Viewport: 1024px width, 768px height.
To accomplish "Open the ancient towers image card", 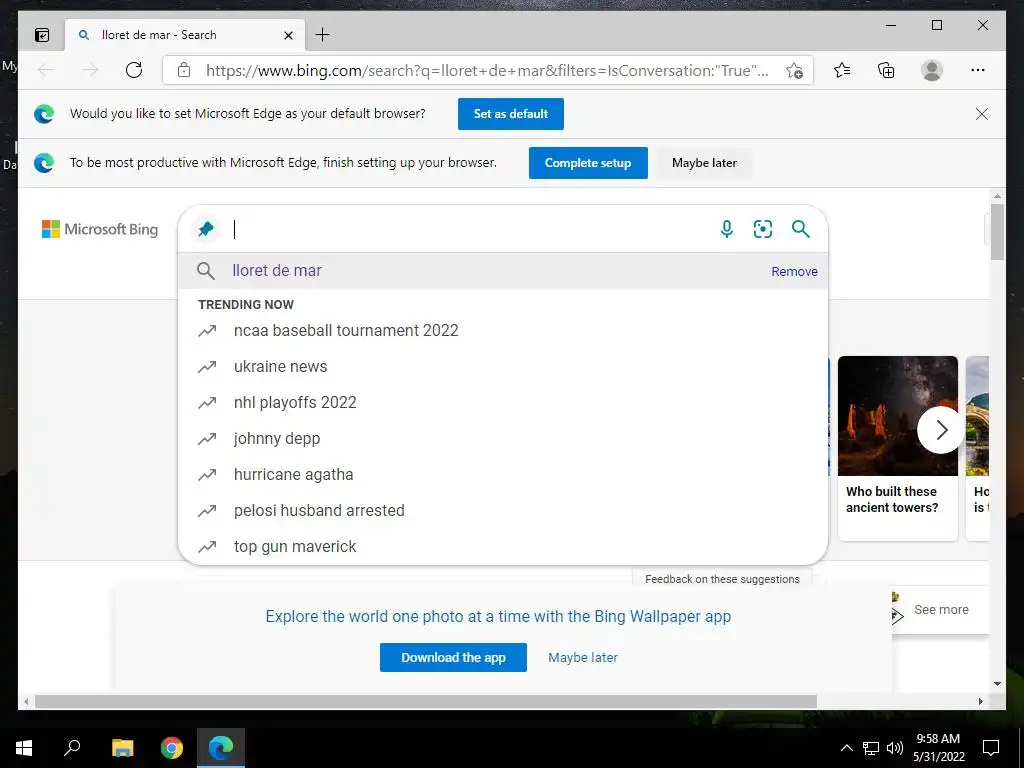I will tap(897, 416).
